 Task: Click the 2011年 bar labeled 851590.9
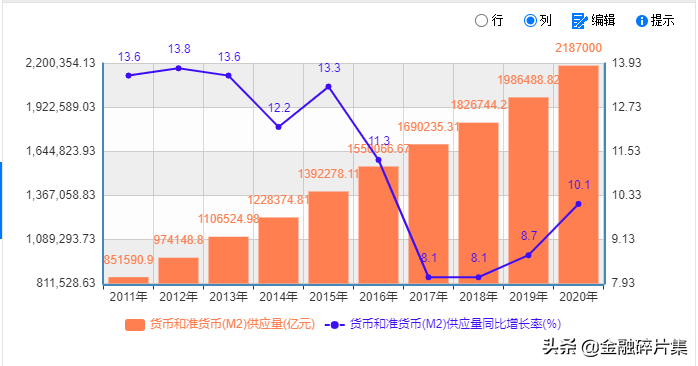click(x=129, y=281)
